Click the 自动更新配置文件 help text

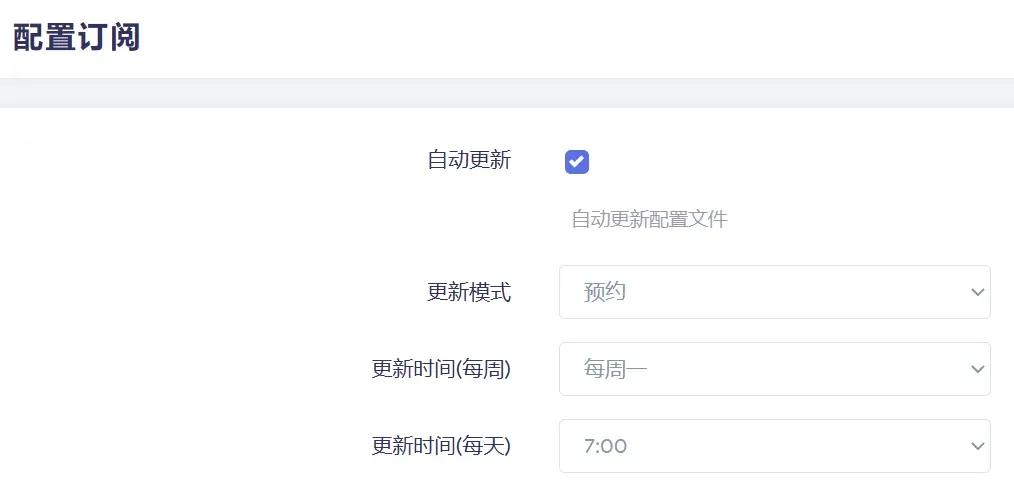coord(649,220)
